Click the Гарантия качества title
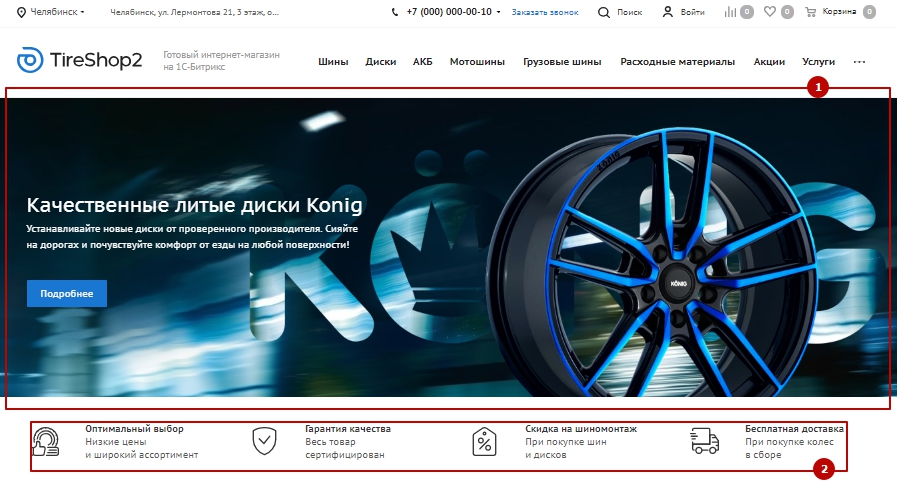The image size is (897, 488). (x=348, y=429)
